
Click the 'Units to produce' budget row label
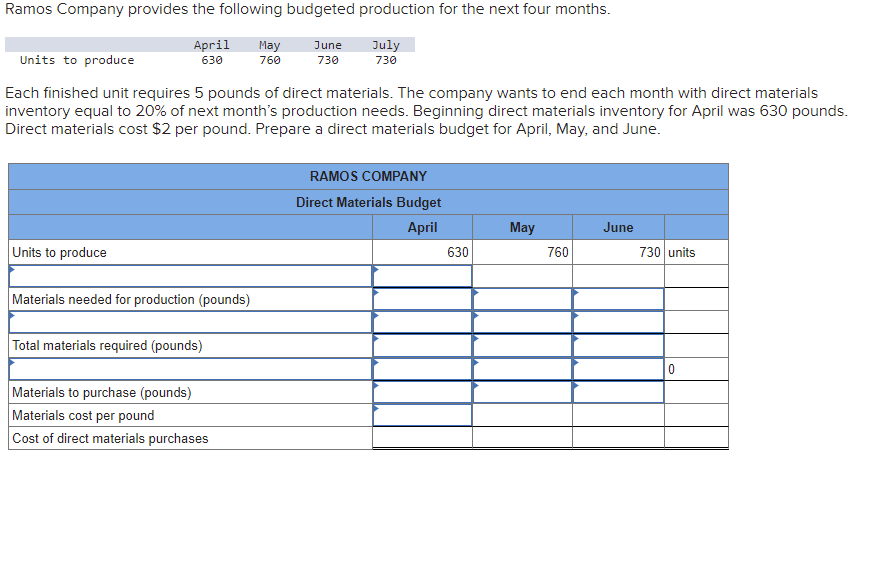coord(59,253)
